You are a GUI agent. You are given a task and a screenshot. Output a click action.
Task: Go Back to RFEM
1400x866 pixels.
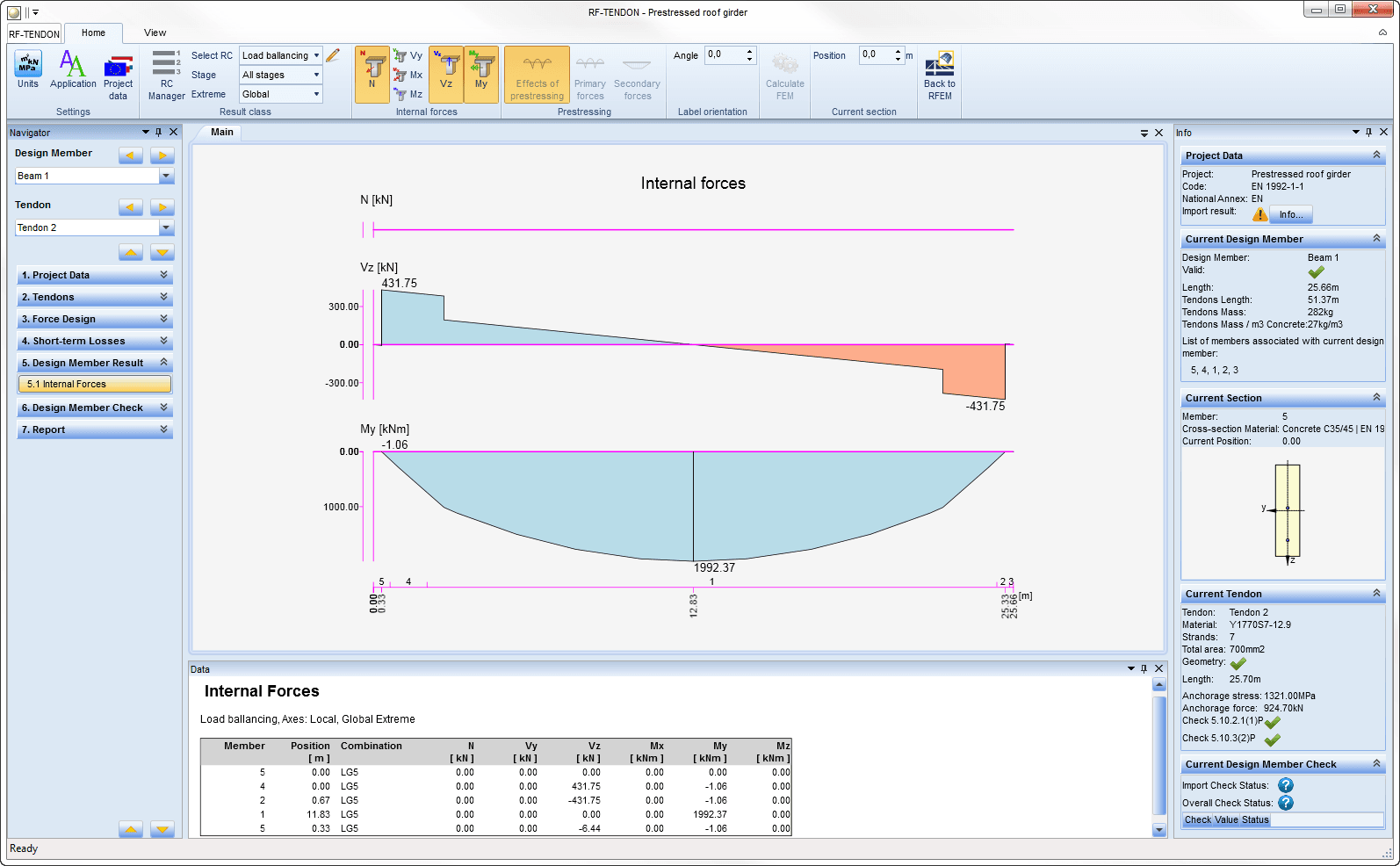(x=940, y=76)
